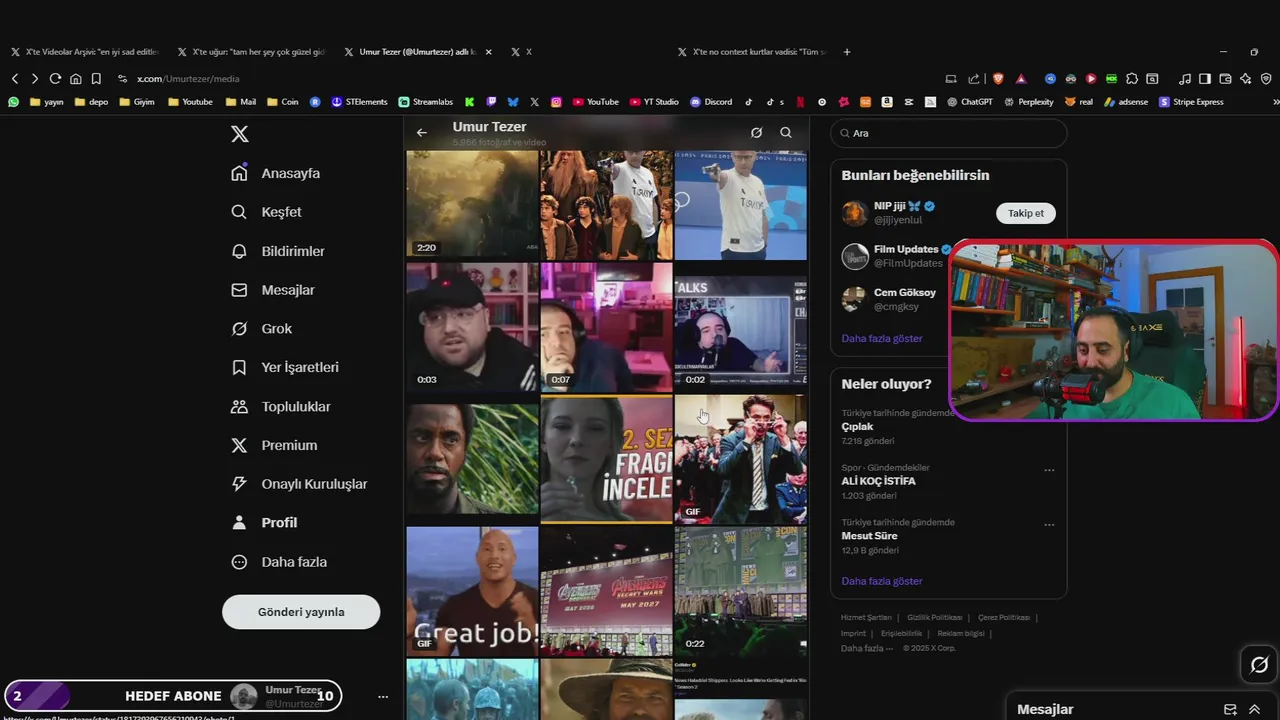
Task: Click the floating Grok button
Action: tap(1259, 665)
